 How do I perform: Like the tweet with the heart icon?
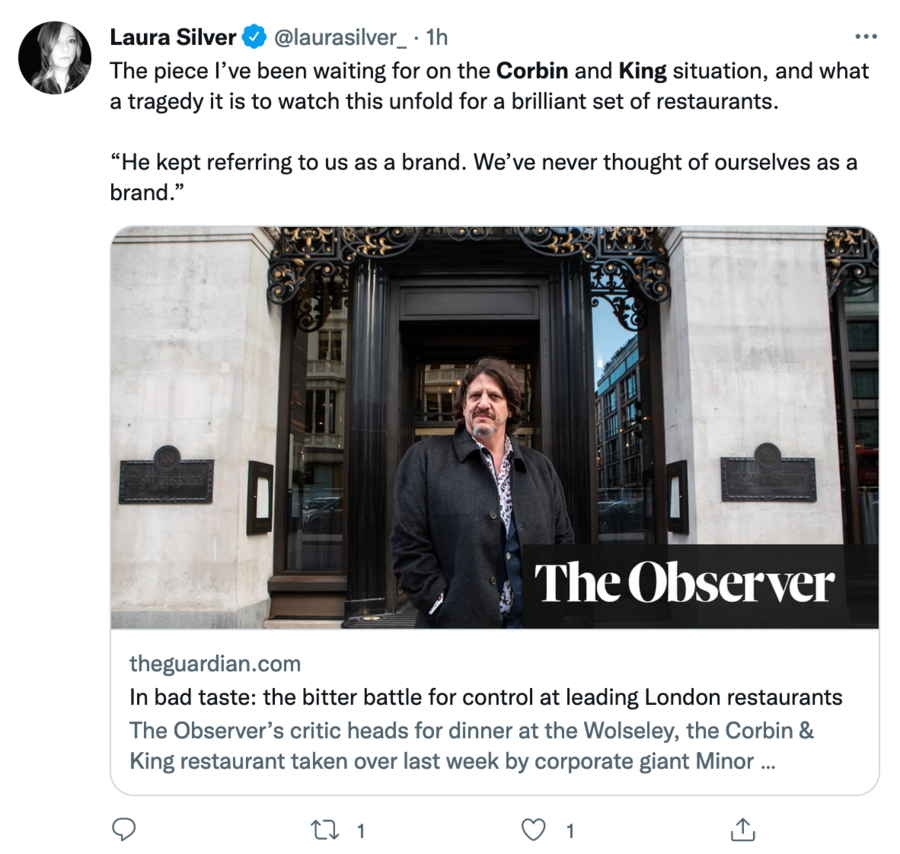pyautogui.click(x=535, y=829)
